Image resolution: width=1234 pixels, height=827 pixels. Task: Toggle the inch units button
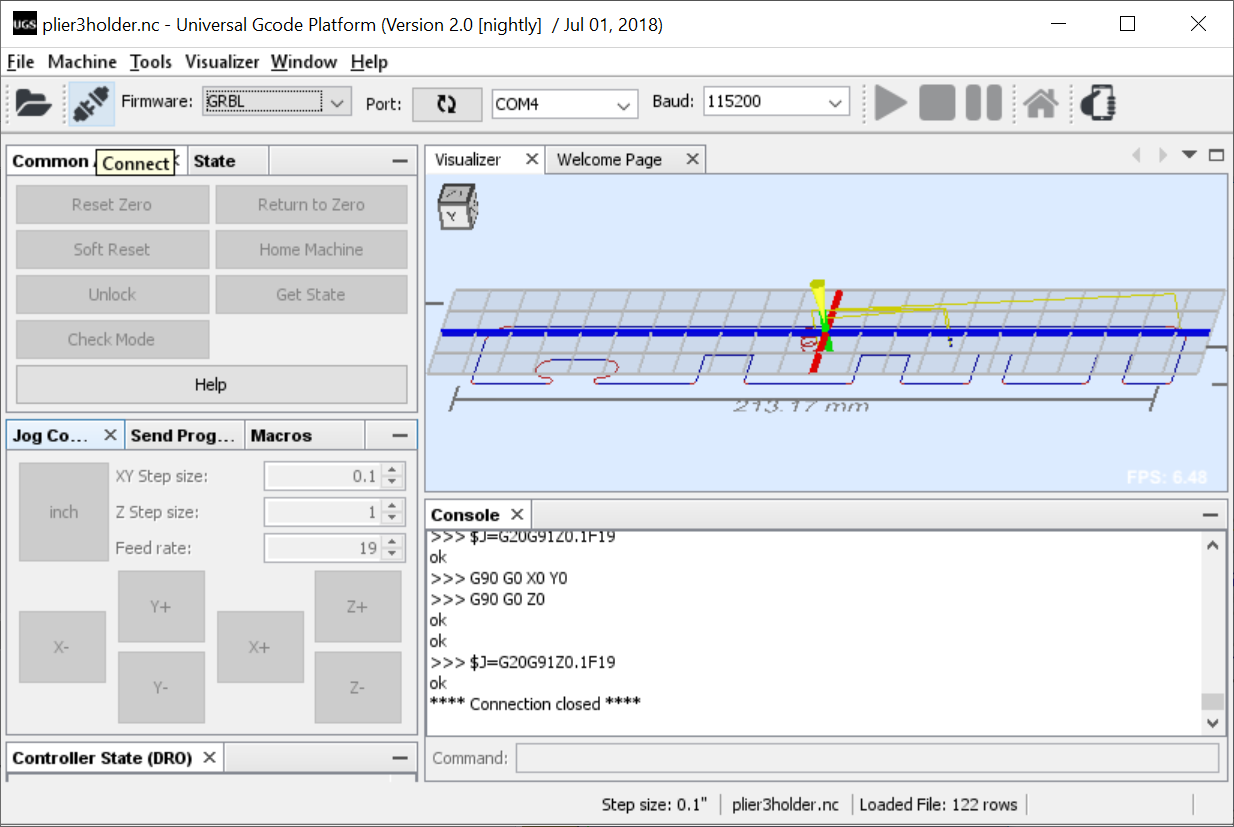[x=64, y=512]
